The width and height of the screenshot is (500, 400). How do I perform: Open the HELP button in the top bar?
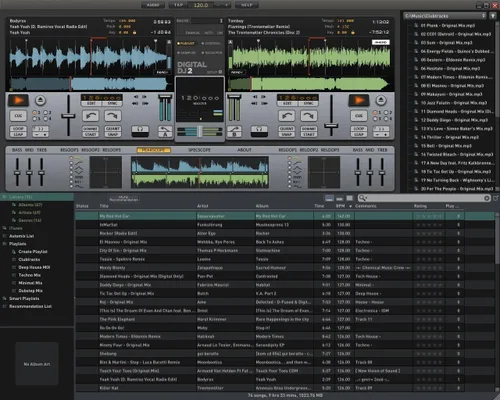(247, 5)
